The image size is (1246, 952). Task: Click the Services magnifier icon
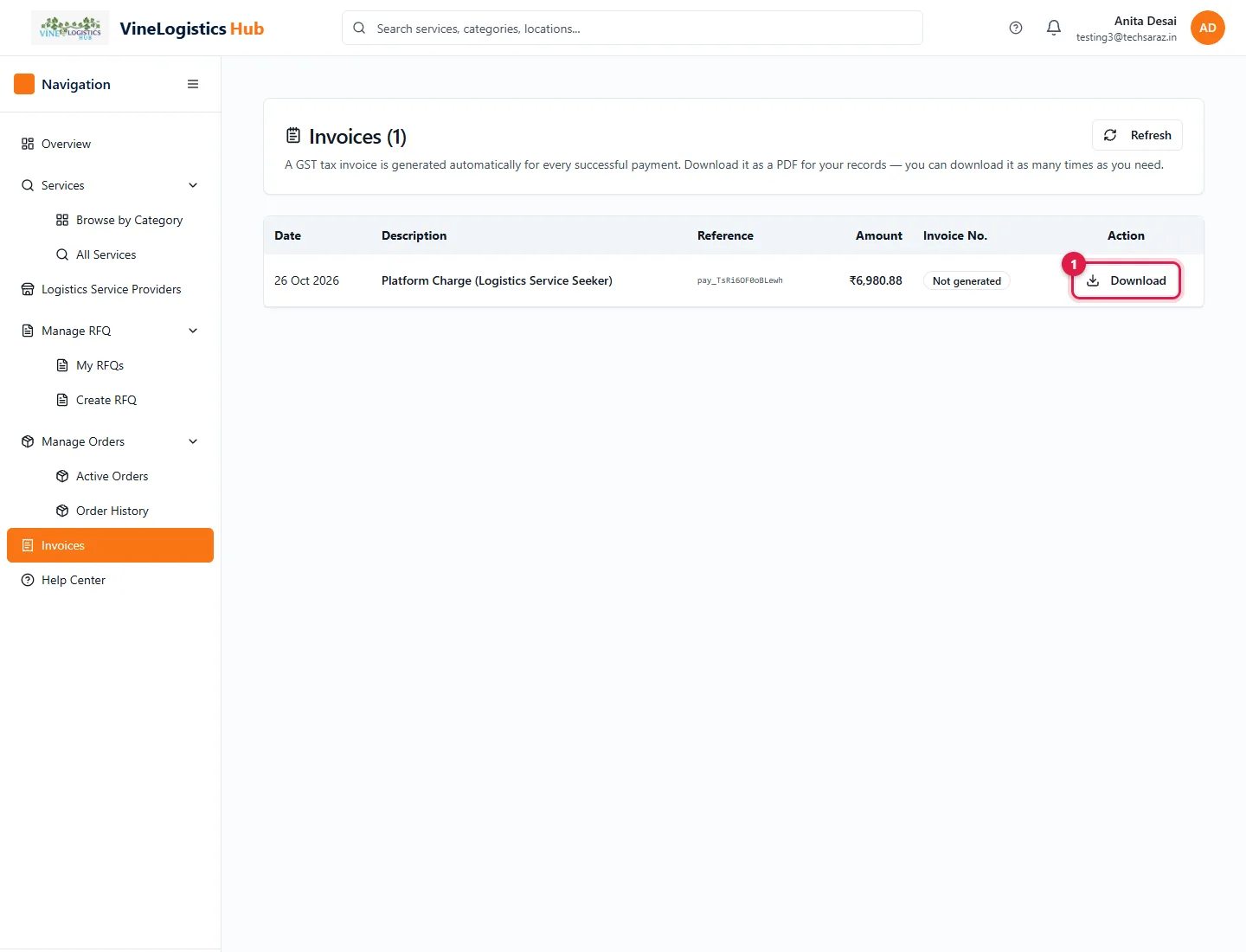coord(28,185)
